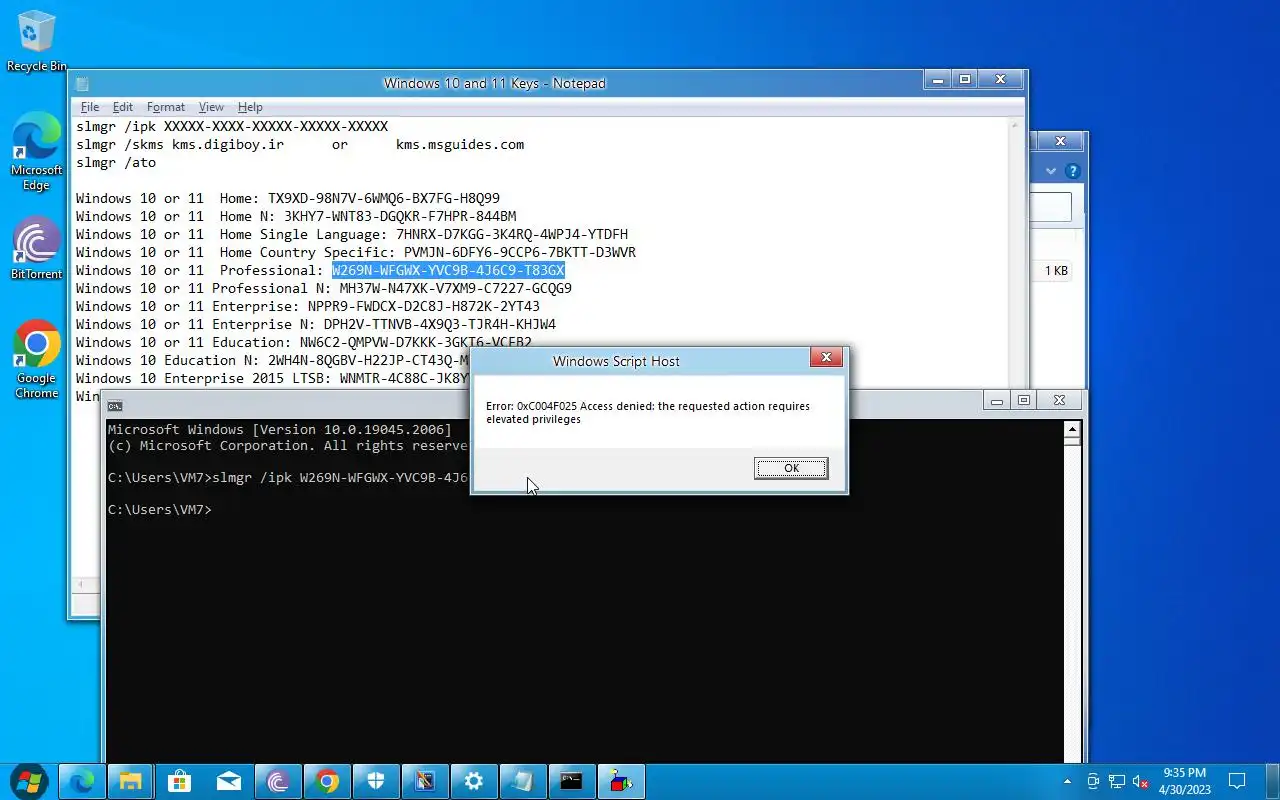Open the Help menu in Notepad
Viewport: 1280px width, 800px height.
click(x=250, y=107)
